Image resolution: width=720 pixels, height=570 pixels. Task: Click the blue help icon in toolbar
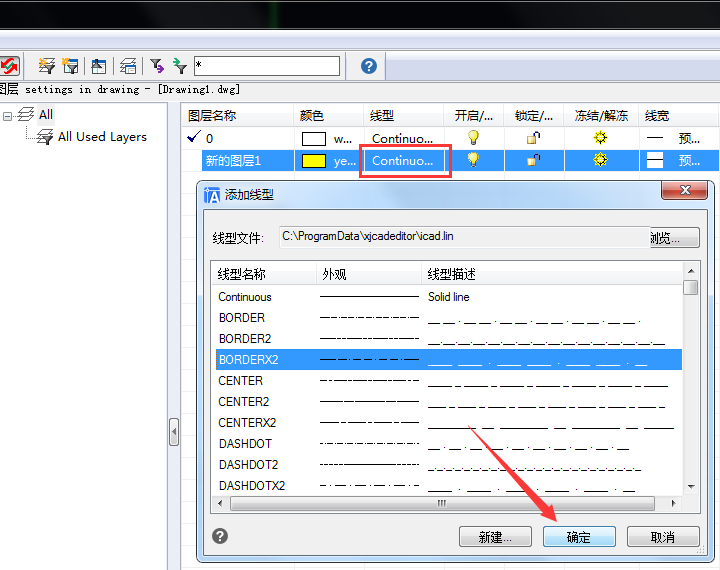(x=369, y=66)
